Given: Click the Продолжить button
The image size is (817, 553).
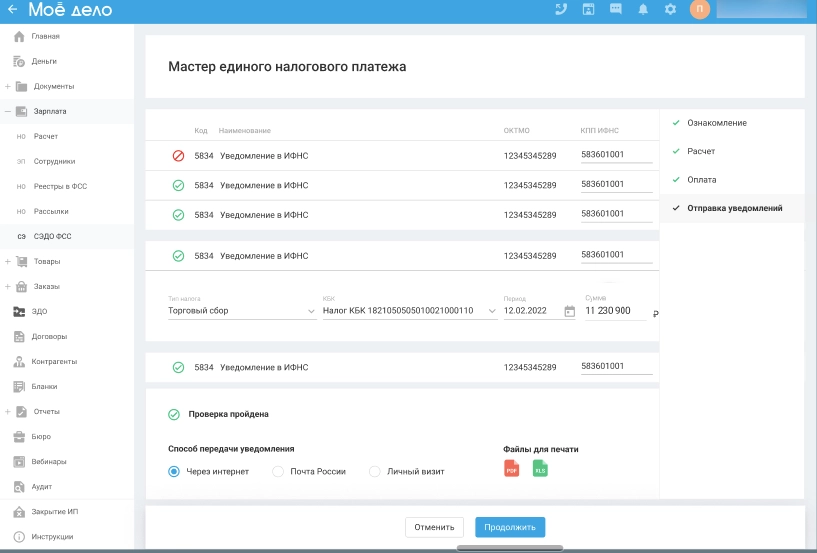Looking at the screenshot, I should (510, 527).
